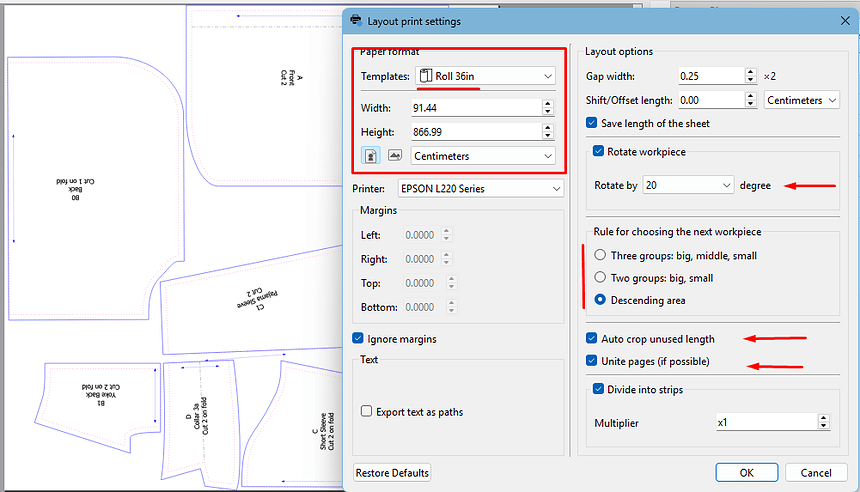Confirm settings with the OK button
Image resolution: width=860 pixels, height=492 pixels.
click(746, 472)
